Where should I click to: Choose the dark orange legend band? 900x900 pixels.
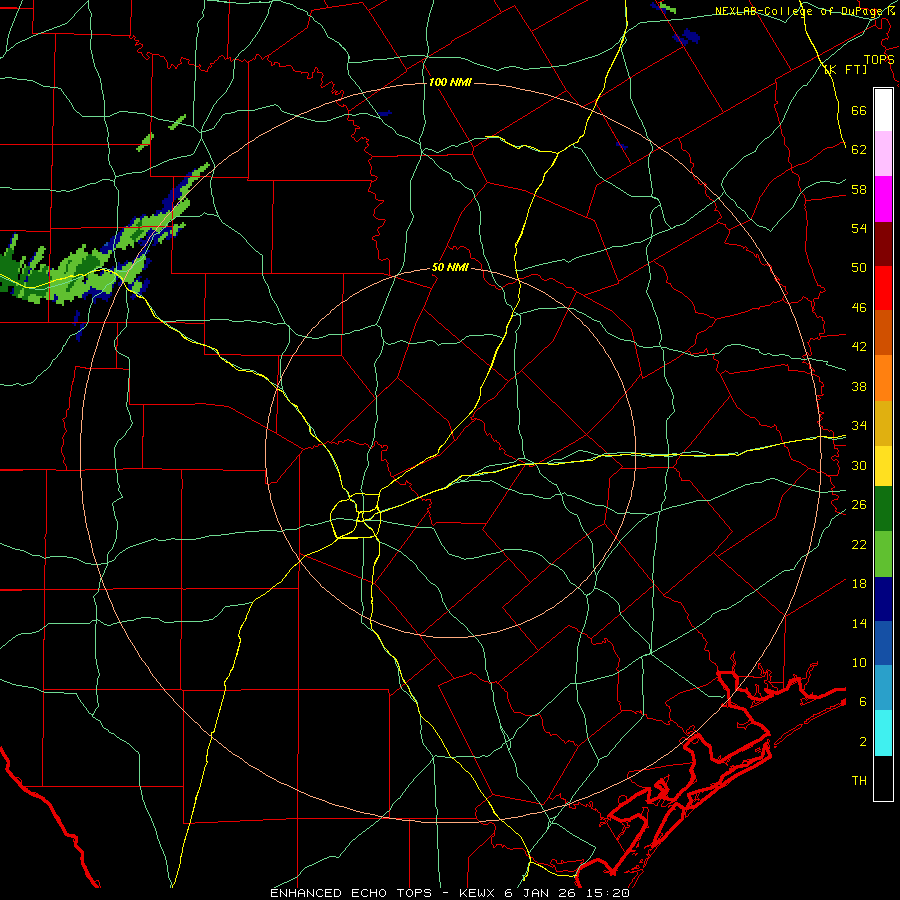click(x=883, y=333)
